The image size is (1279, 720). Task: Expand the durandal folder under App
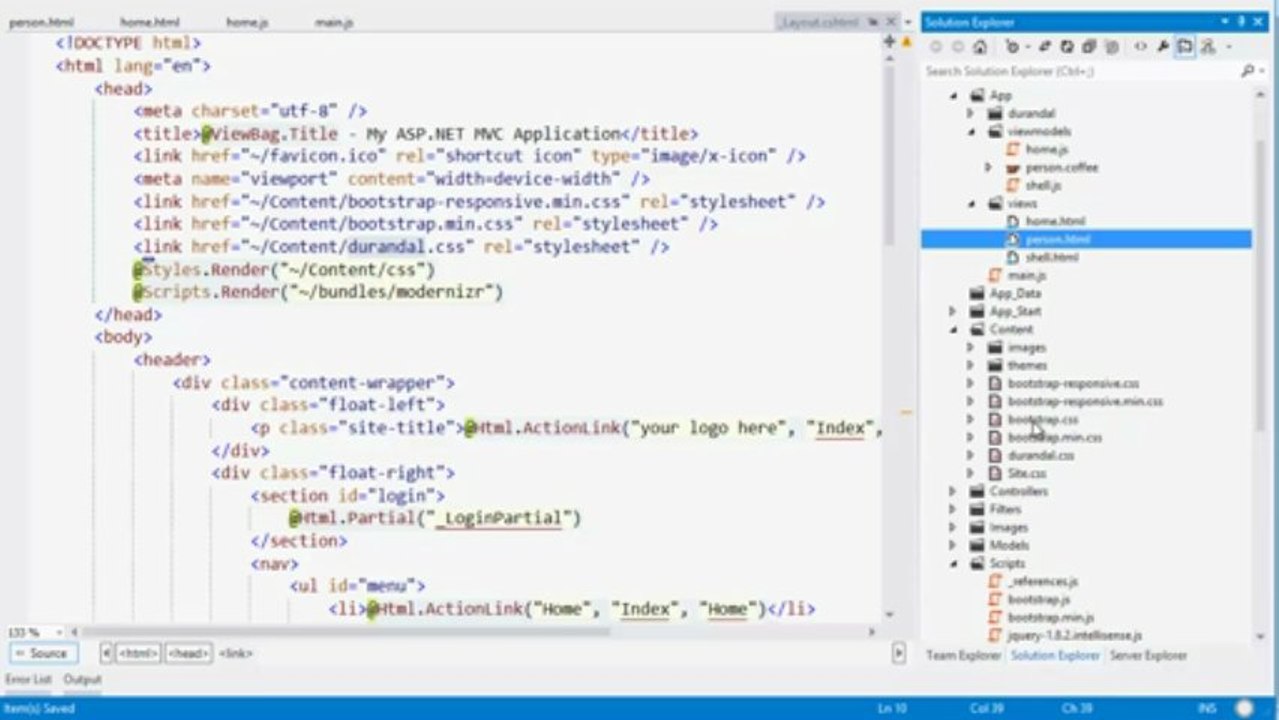coord(970,114)
